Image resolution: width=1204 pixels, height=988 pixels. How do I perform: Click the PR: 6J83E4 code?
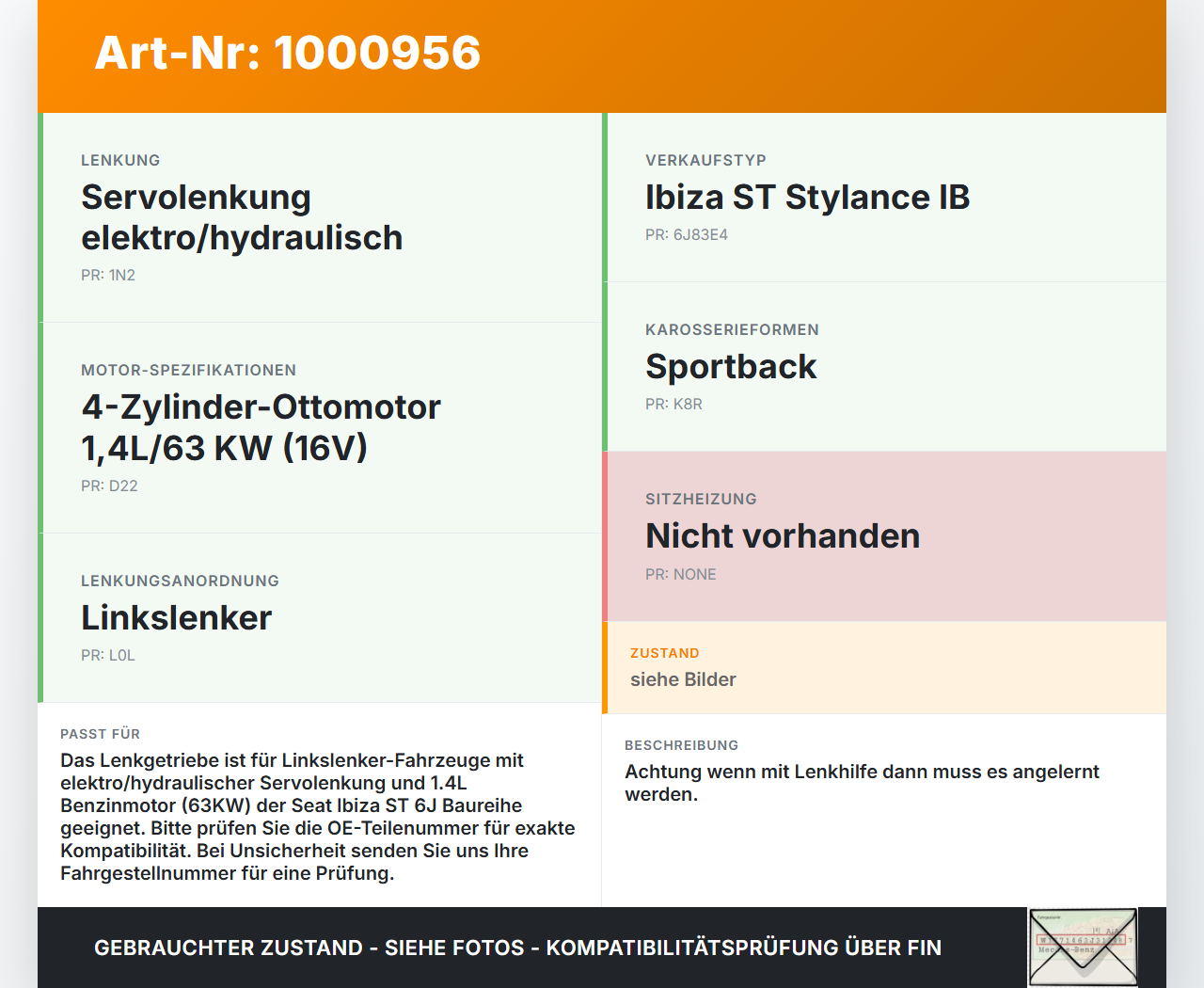point(687,234)
